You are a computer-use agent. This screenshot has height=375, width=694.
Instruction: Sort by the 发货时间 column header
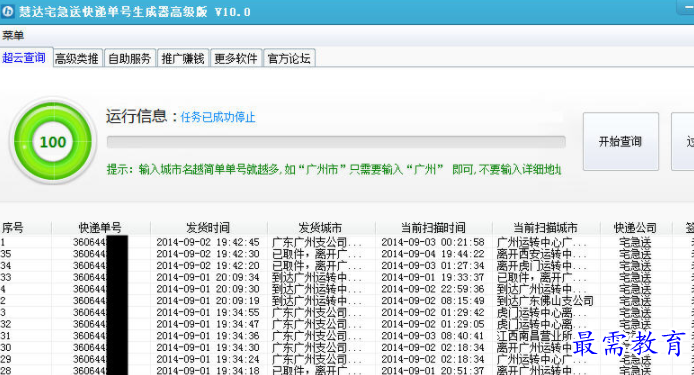pyautogui.click(x=208, y=228)
